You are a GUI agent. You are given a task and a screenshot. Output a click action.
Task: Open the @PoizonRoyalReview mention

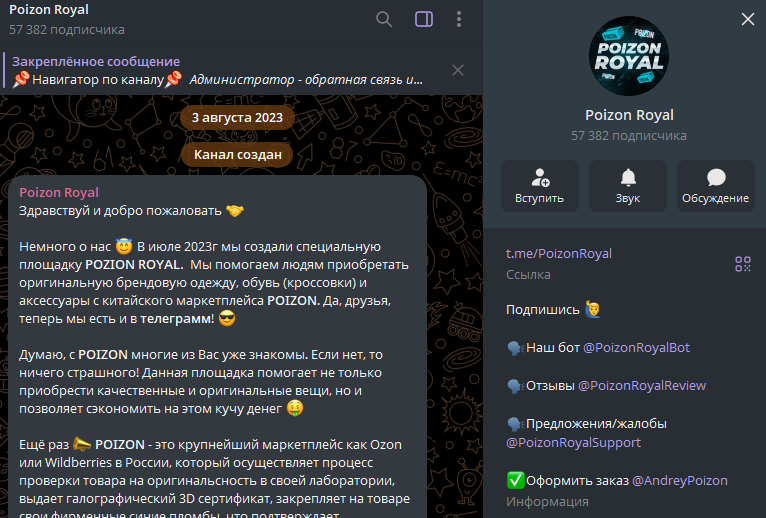(x=642, y=386)
